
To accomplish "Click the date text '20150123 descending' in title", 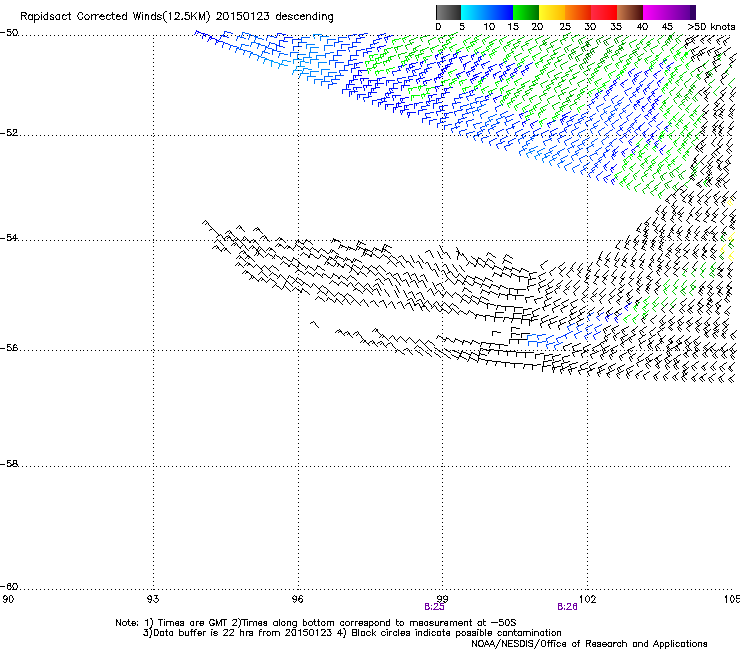I will tap(275, 17).
